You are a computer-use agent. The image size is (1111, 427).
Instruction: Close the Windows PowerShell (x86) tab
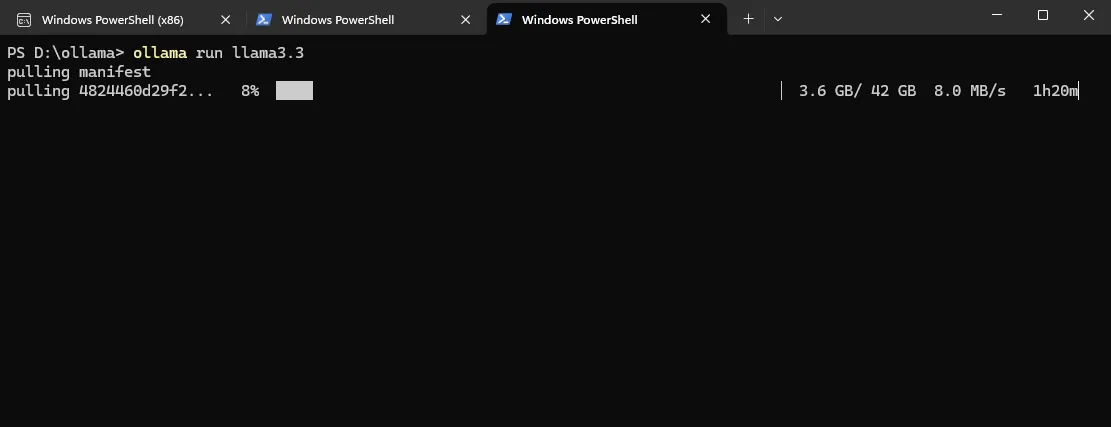(225, 20)
